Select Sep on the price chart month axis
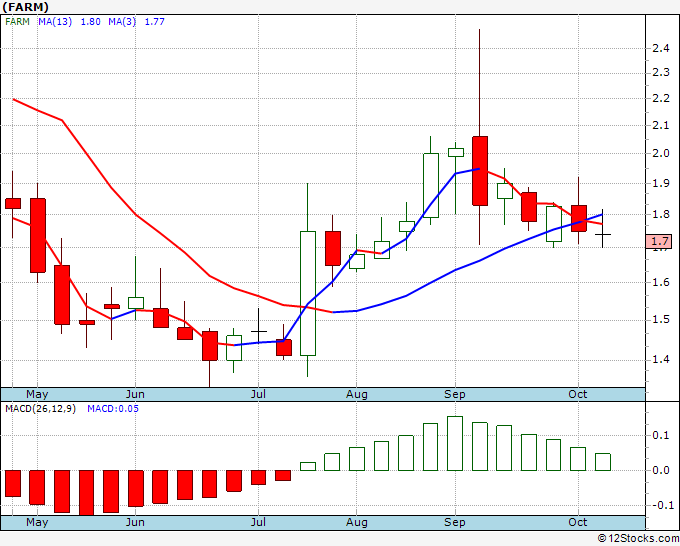Image resolution: width=680 pixels, height=546 pixels. (454, 394)
